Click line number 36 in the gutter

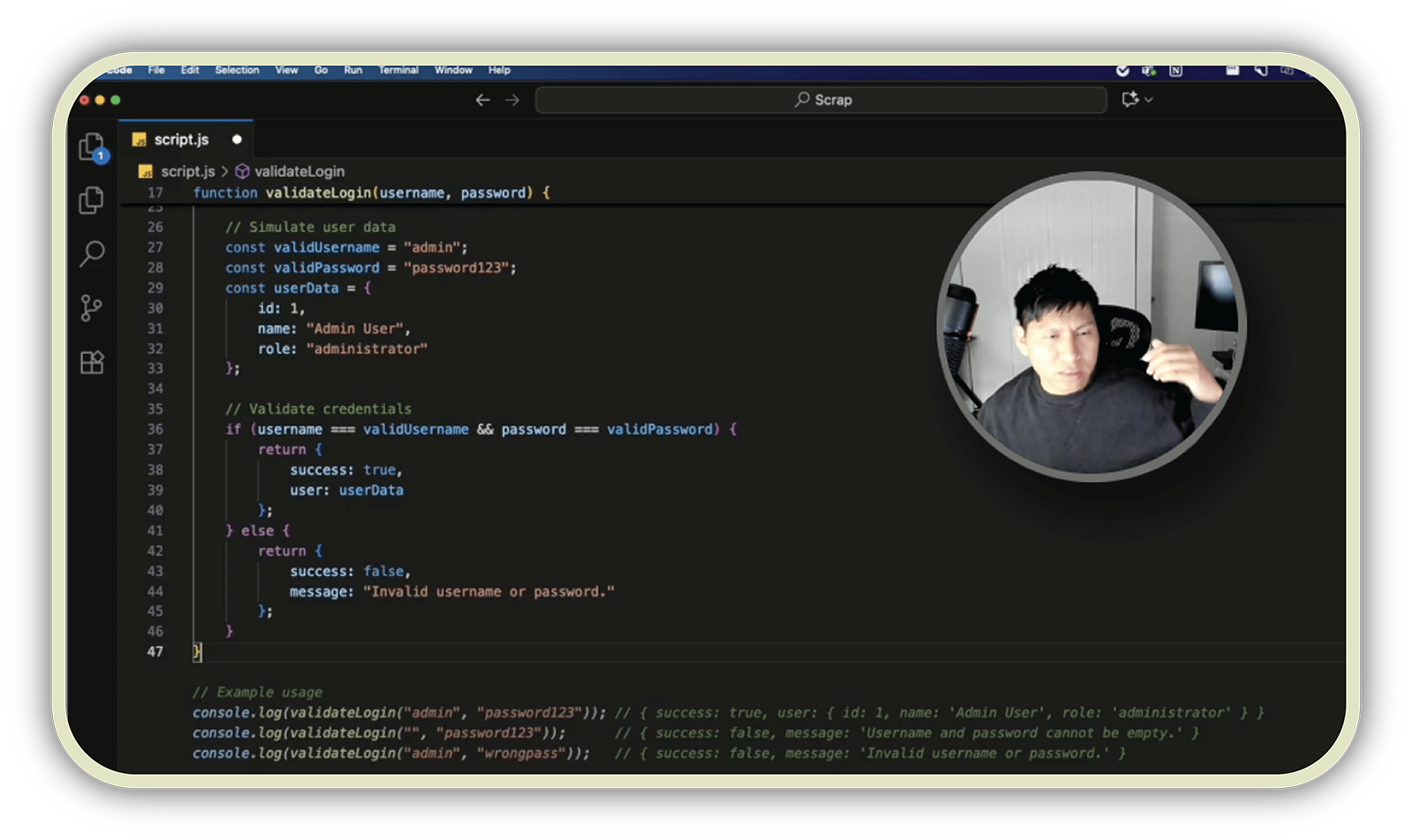click(x=155, y=430)
